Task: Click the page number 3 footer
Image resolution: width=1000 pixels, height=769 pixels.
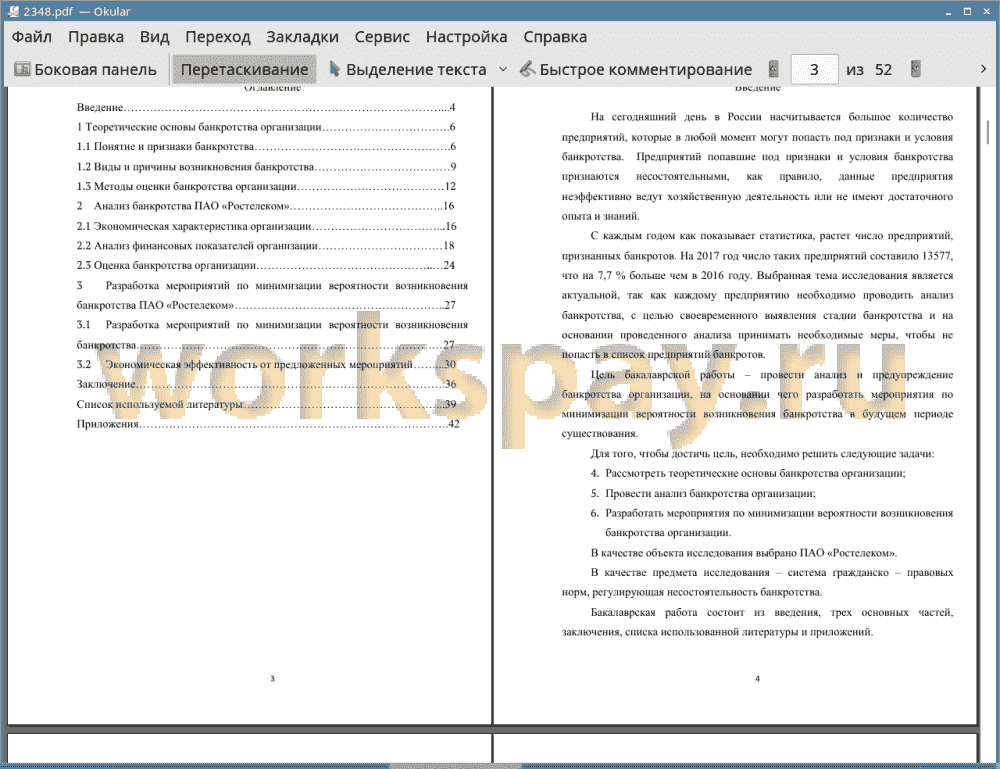Action: [272, 678]
